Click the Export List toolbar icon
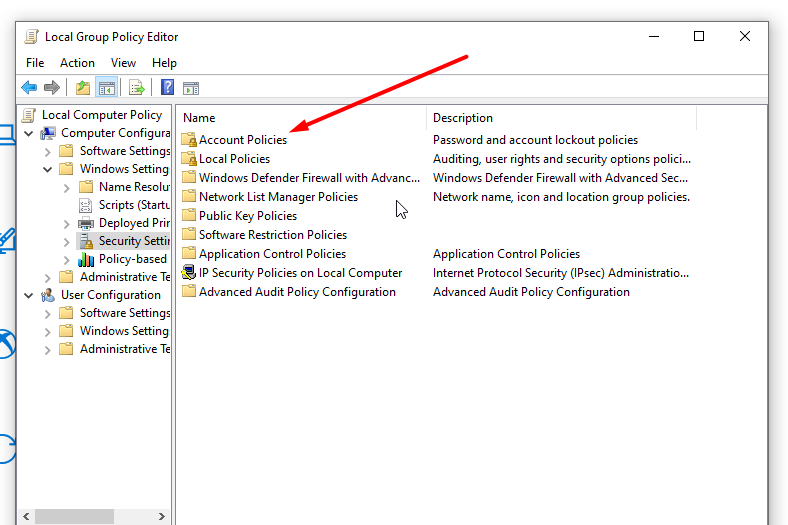Viewport: 788px width, 525px height. point(137,88)
